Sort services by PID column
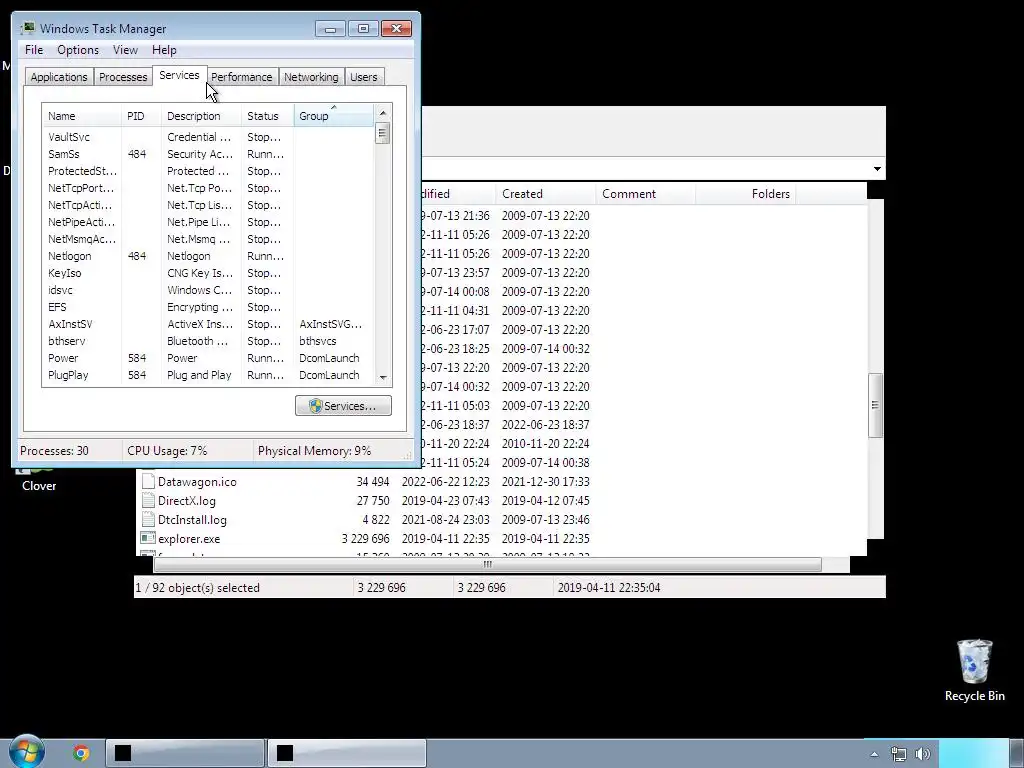Screen dimensions: 1024x768 141,116
